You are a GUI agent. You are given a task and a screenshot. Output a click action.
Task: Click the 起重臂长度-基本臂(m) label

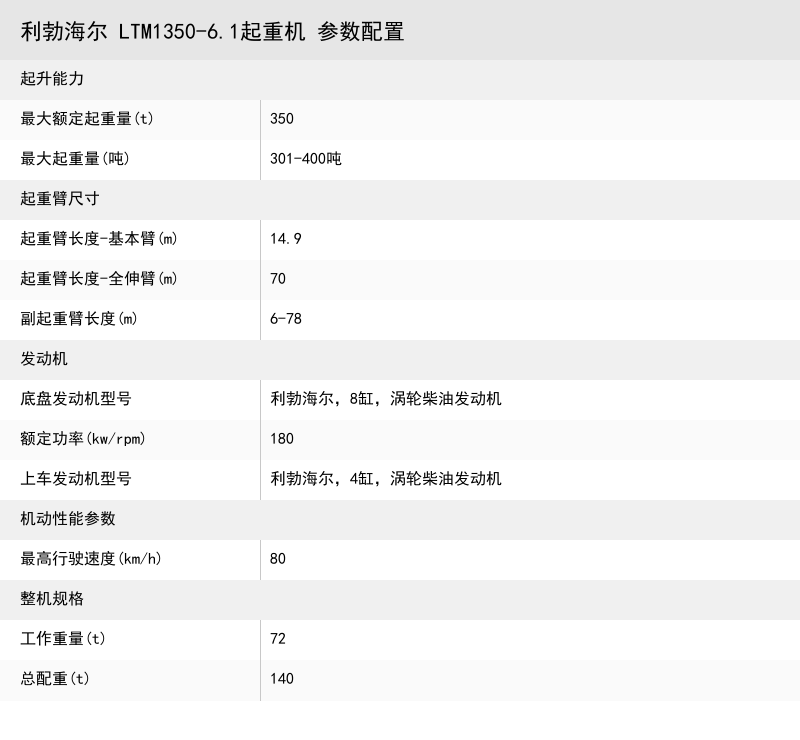point(101,239)
